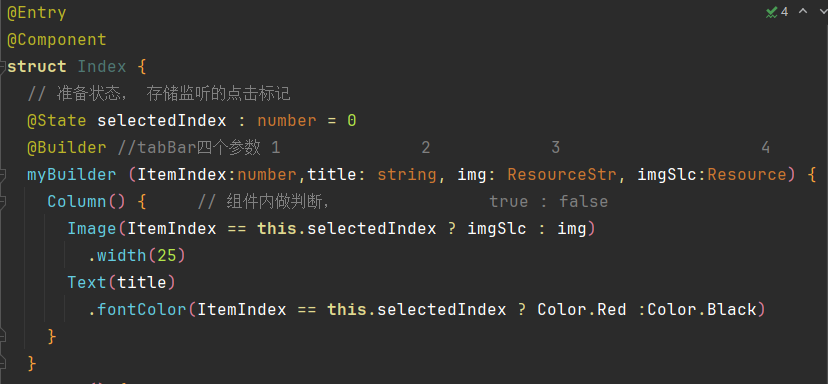Place cursor on the @Builder decorator
Viewport: 828px width, 384px height.
pyautogui.click(x=67, y=147)
